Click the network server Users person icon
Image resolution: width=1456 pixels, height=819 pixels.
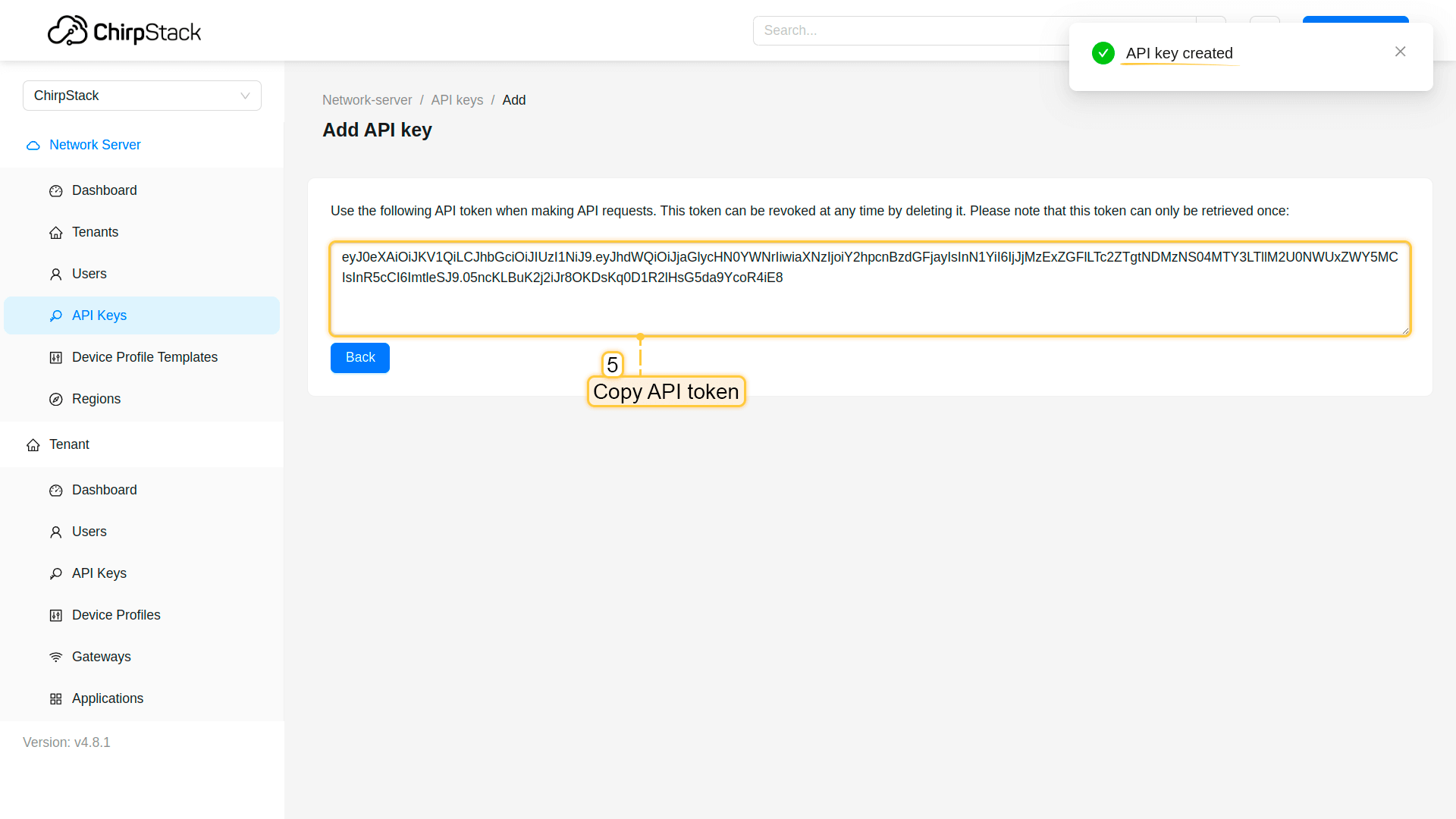pyautogui.click(x=56, y=275)
